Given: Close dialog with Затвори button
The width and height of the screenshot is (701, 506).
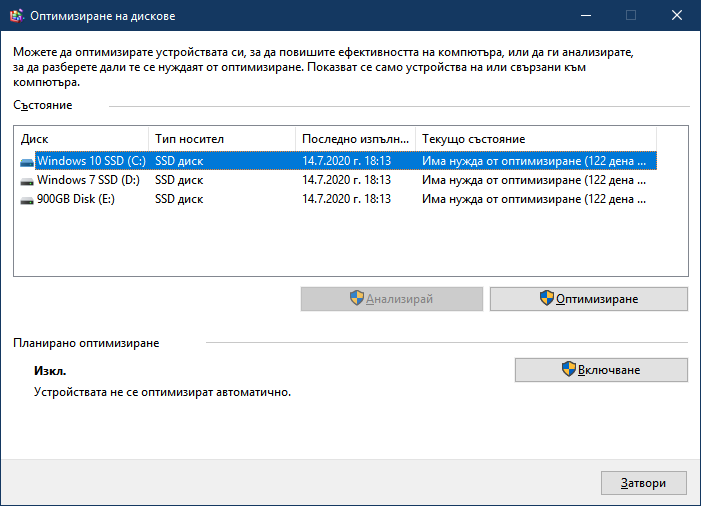Looking at the screenshot, I should 643,483.
